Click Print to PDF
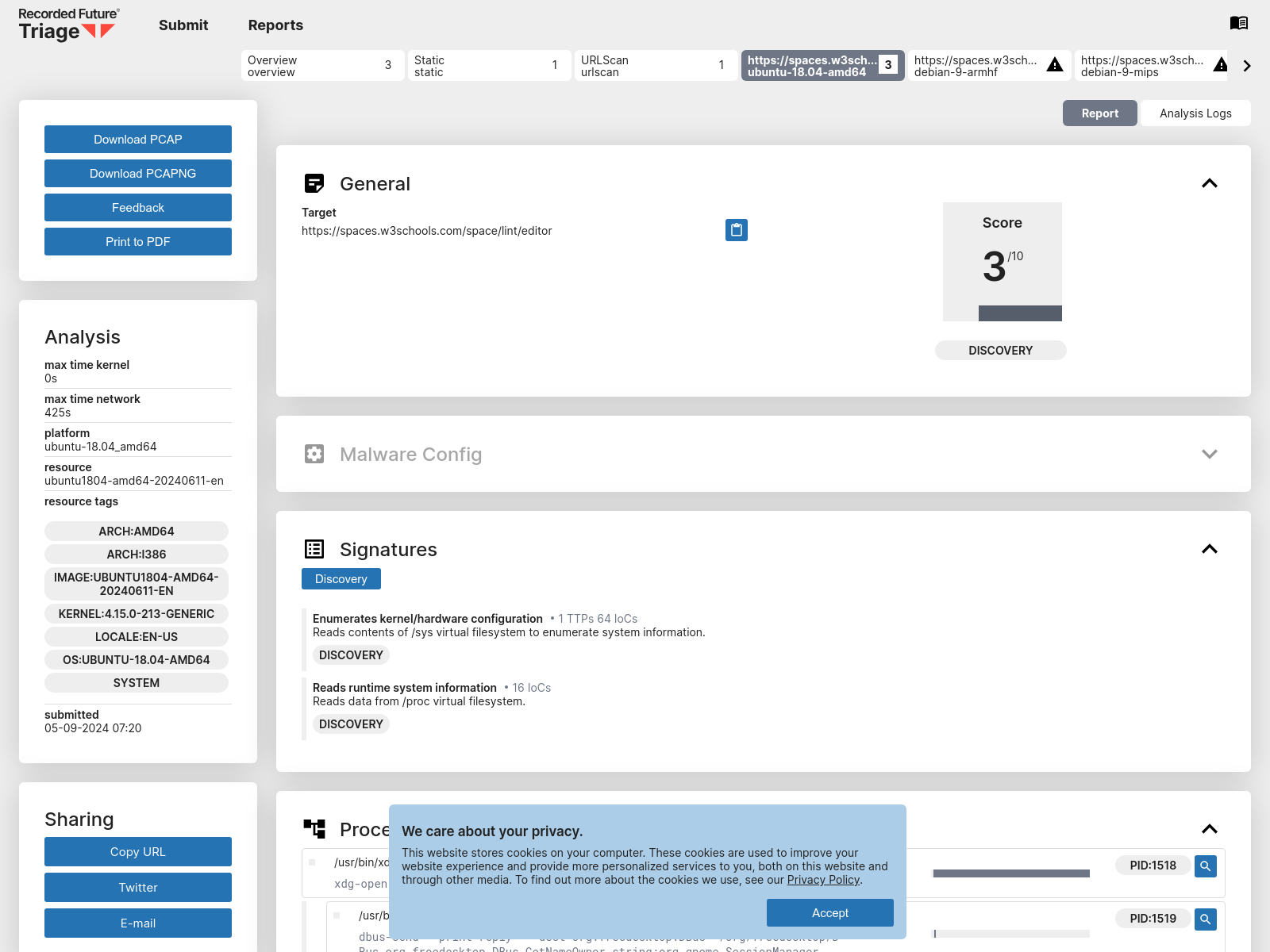The height and width of the screenshot is (952, 1270). pos(138,241)
